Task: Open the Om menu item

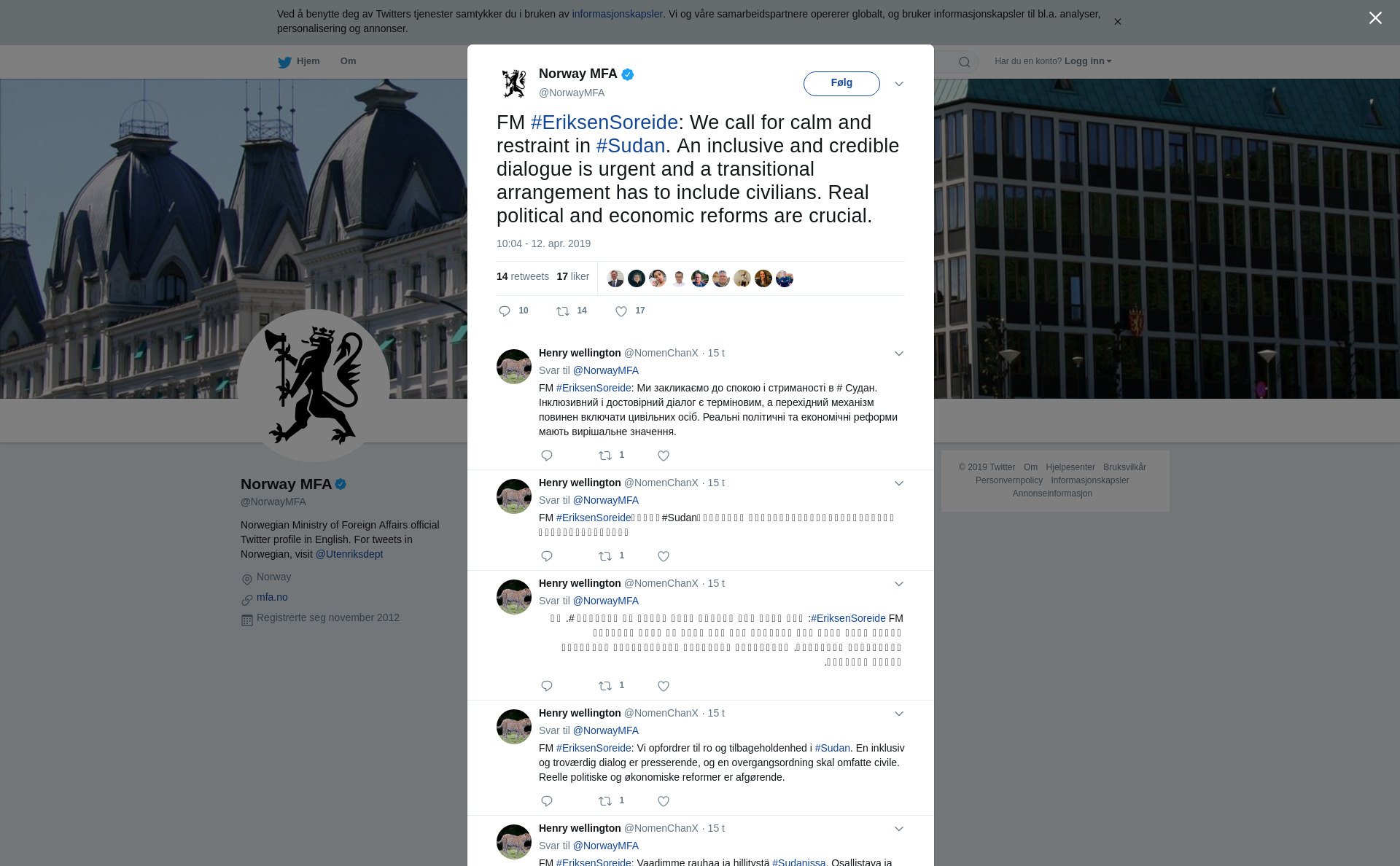Action: (x=348, y=61)
